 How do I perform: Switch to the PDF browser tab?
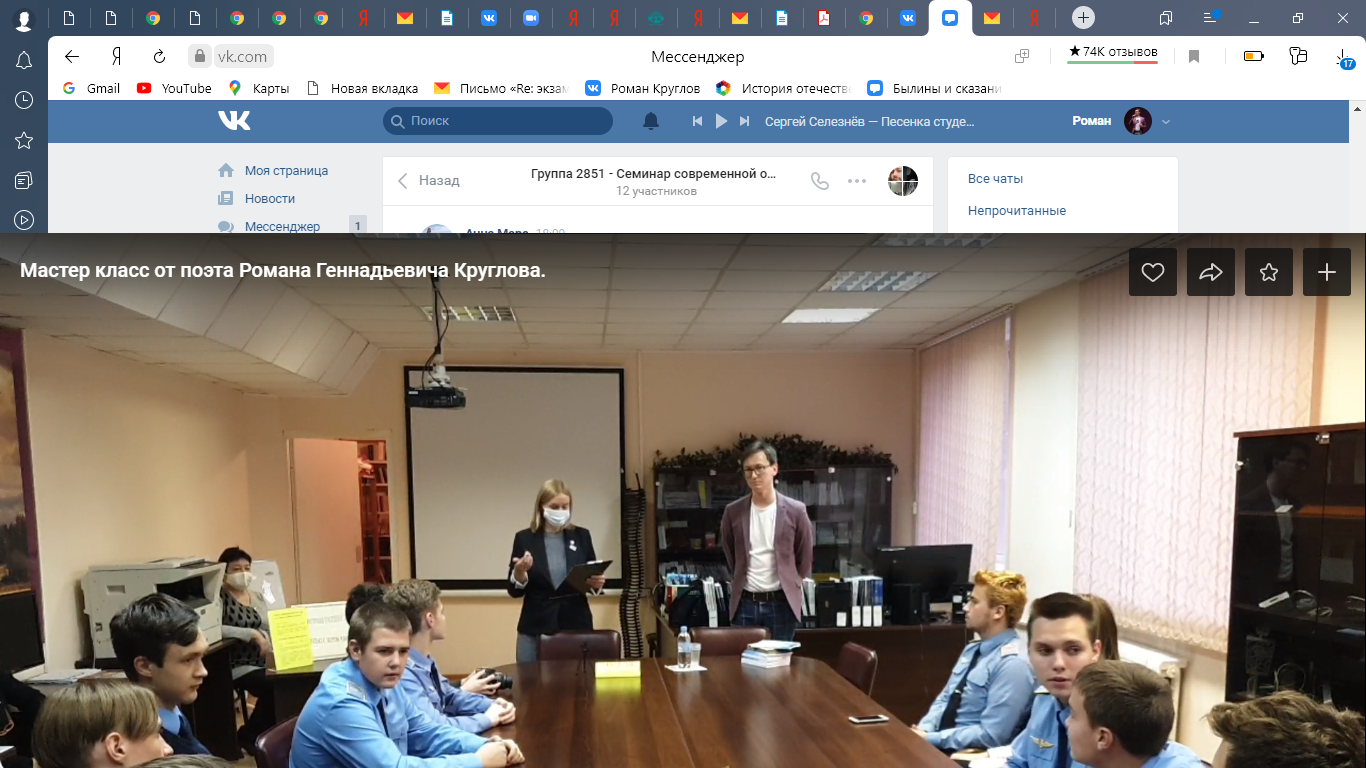pos(824,18)
